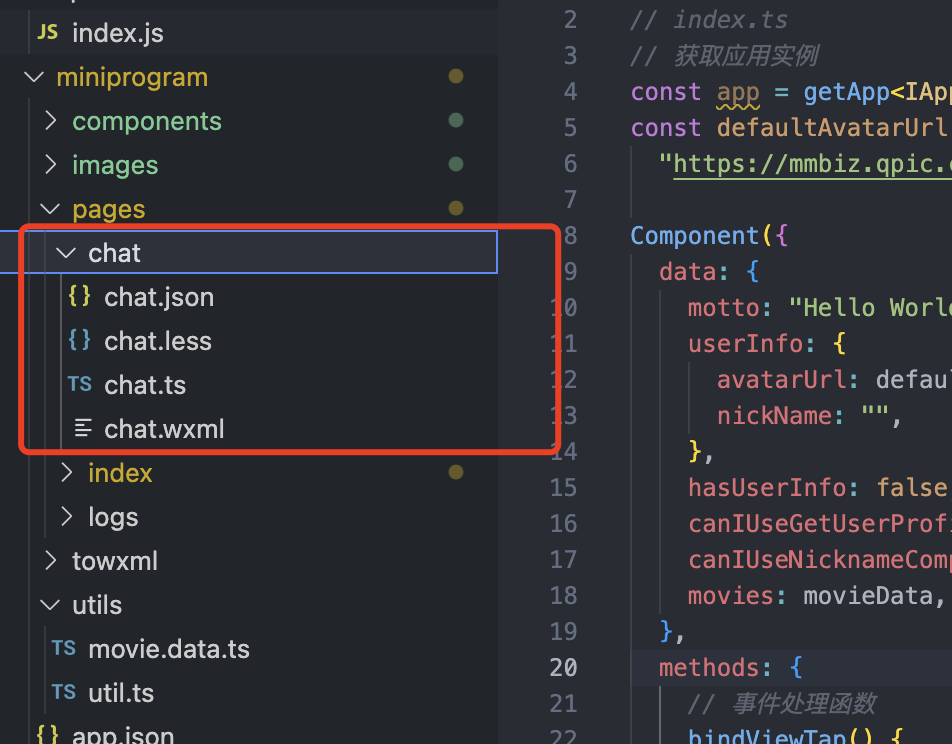The height and width of the screenshot is (744, 952).
Task: Click line number 20 in the gutter
Action: coord(563,667)
